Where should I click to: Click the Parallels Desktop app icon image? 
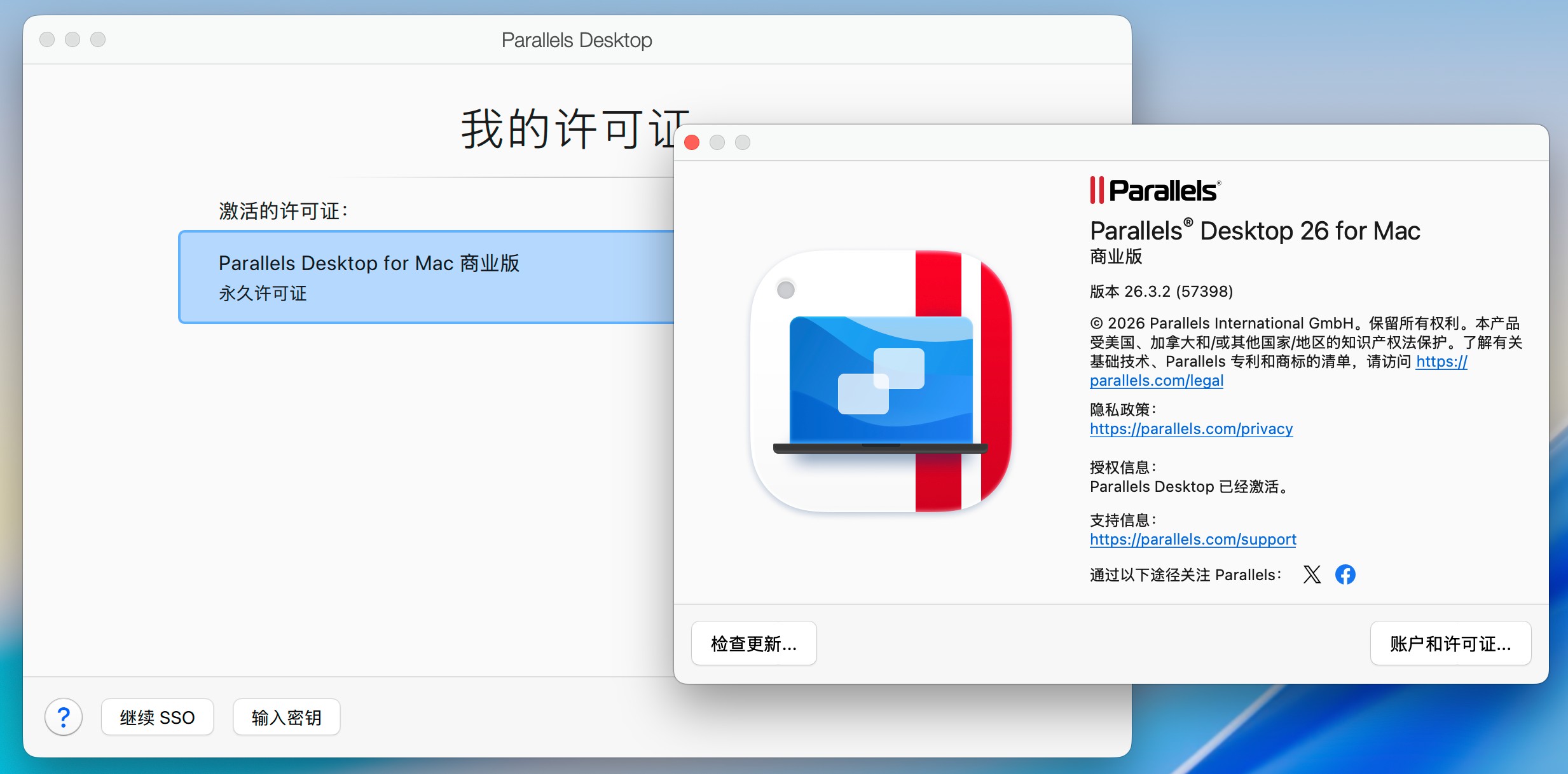(881, 381)
